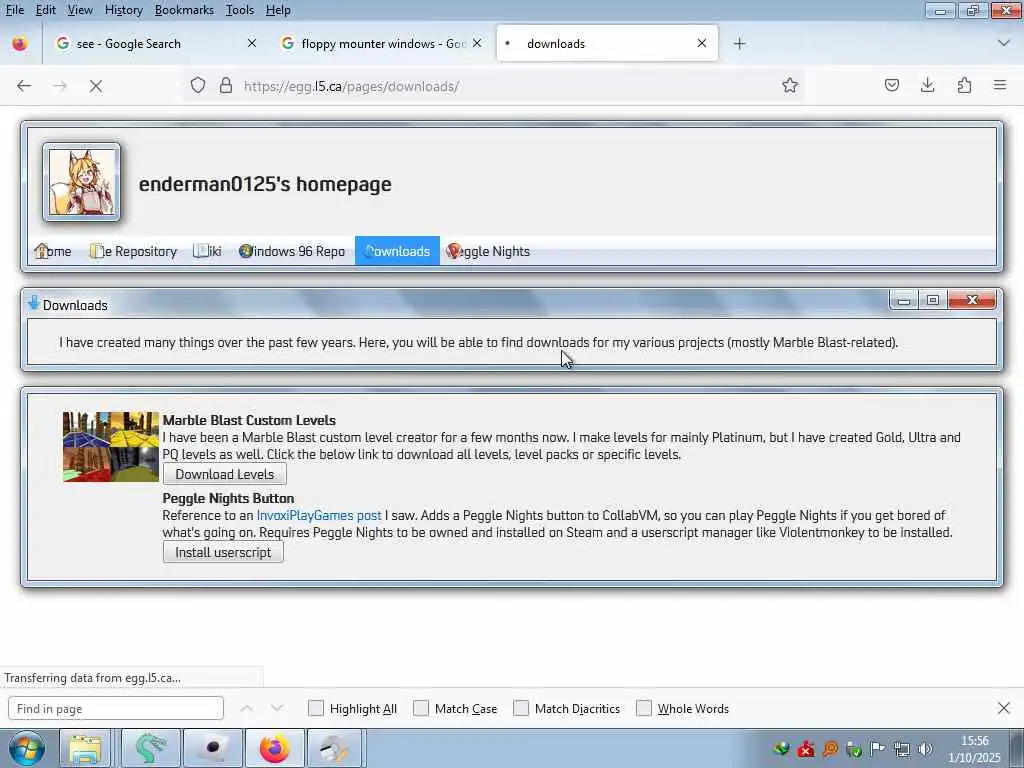Click the Marble Blast levels thumbnail
This screenshot has height=768, width=1024.
(x=111, y=447)
